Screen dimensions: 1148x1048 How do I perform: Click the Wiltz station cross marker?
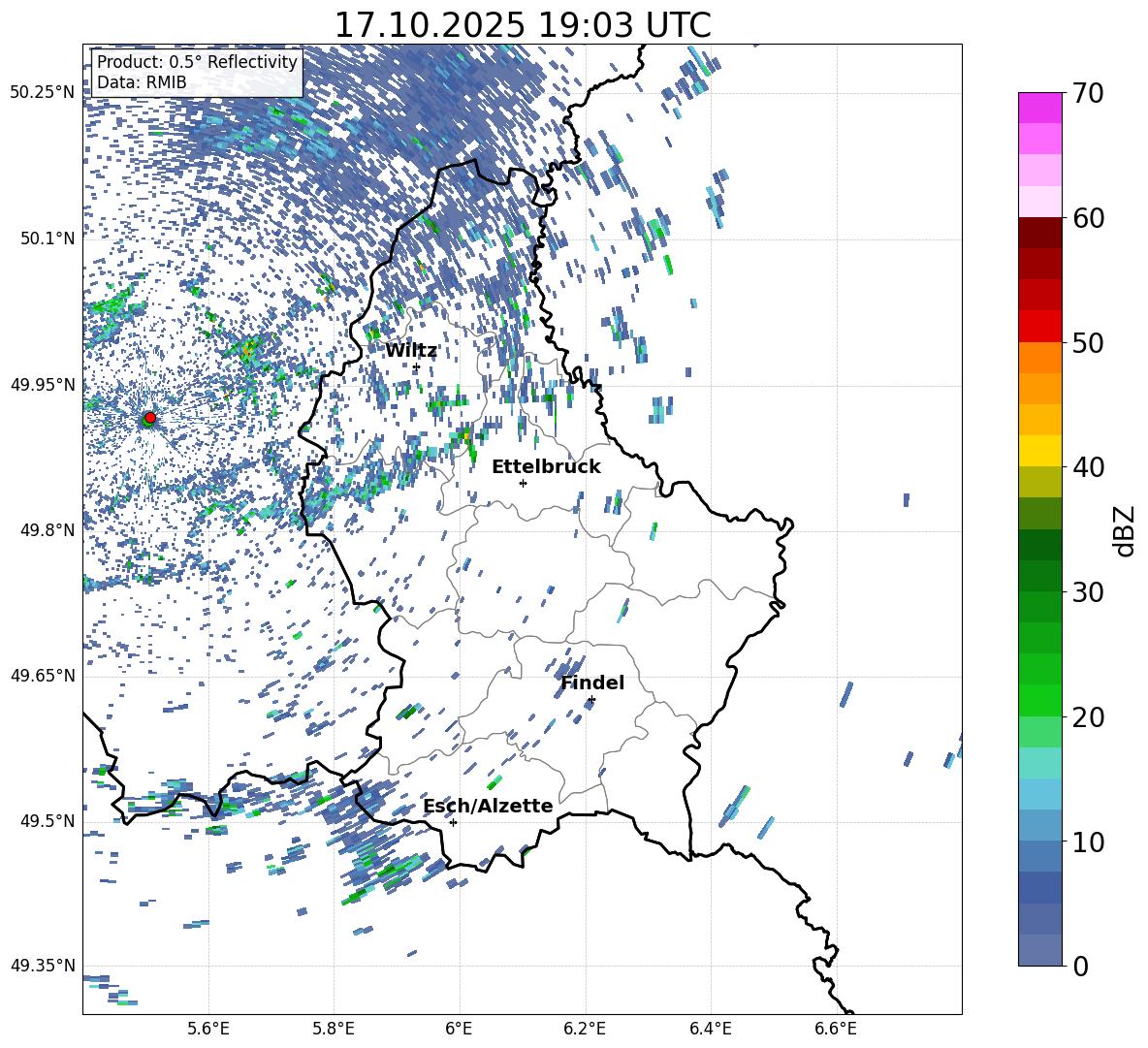[x=416, y=366]
